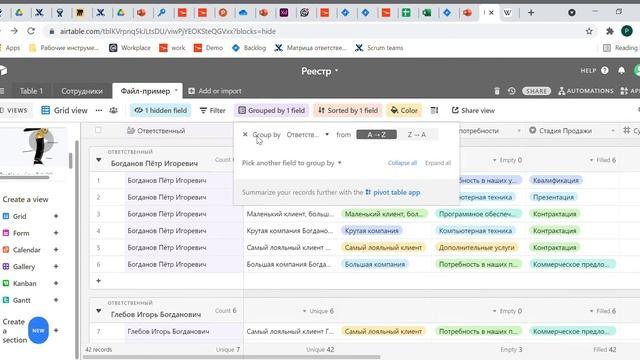
Task: Open the Filled 6 summary dropdown in Богданов group
Action: (x=603, y=160)
